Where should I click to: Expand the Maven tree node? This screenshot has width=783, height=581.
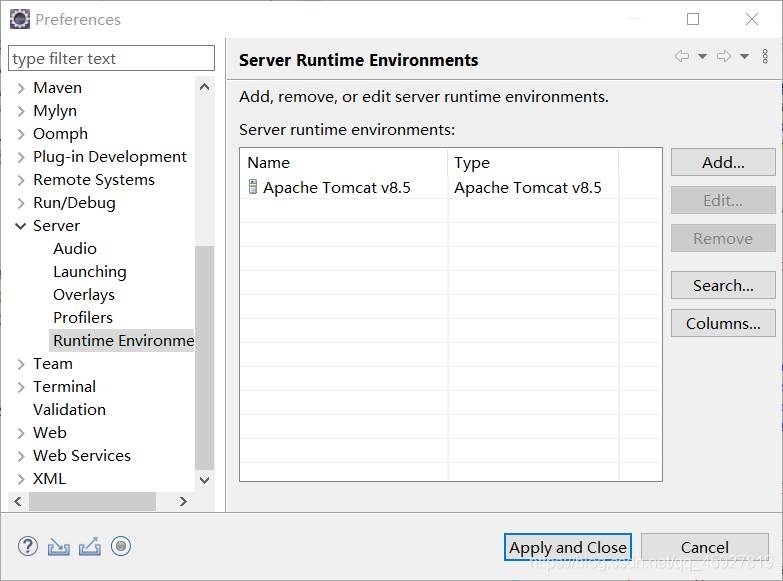point(21,88)
